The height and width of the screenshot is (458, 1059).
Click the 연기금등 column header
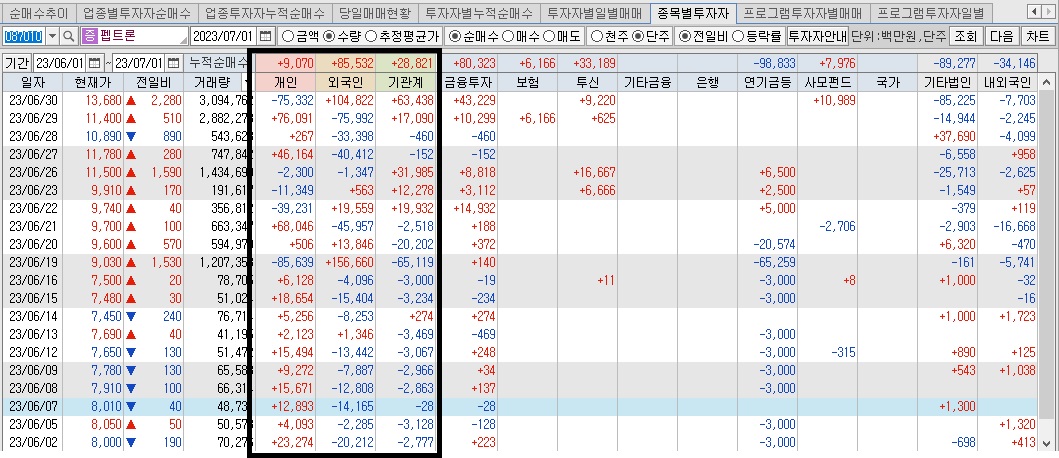point(767,82)
